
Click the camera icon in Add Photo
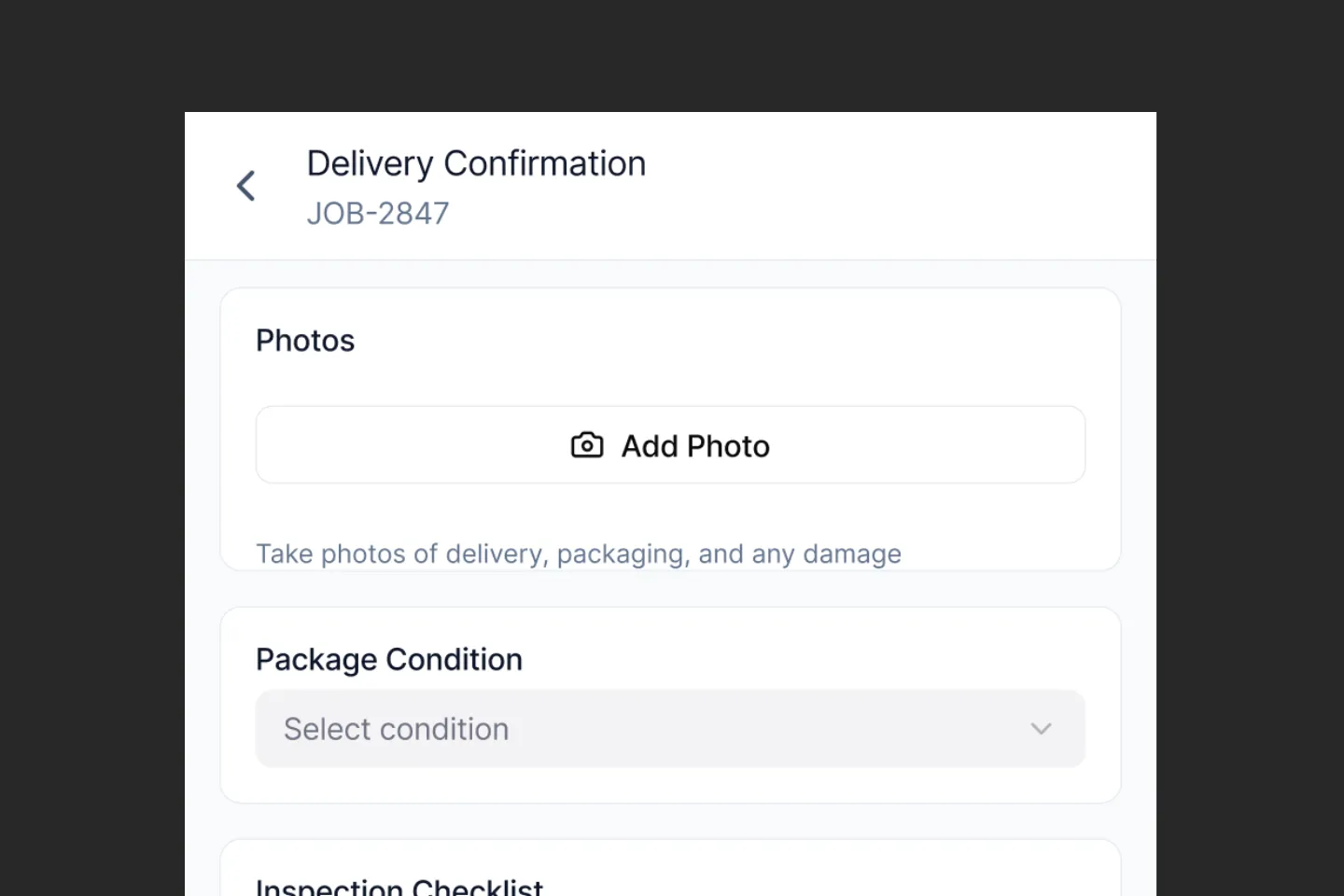587,445
